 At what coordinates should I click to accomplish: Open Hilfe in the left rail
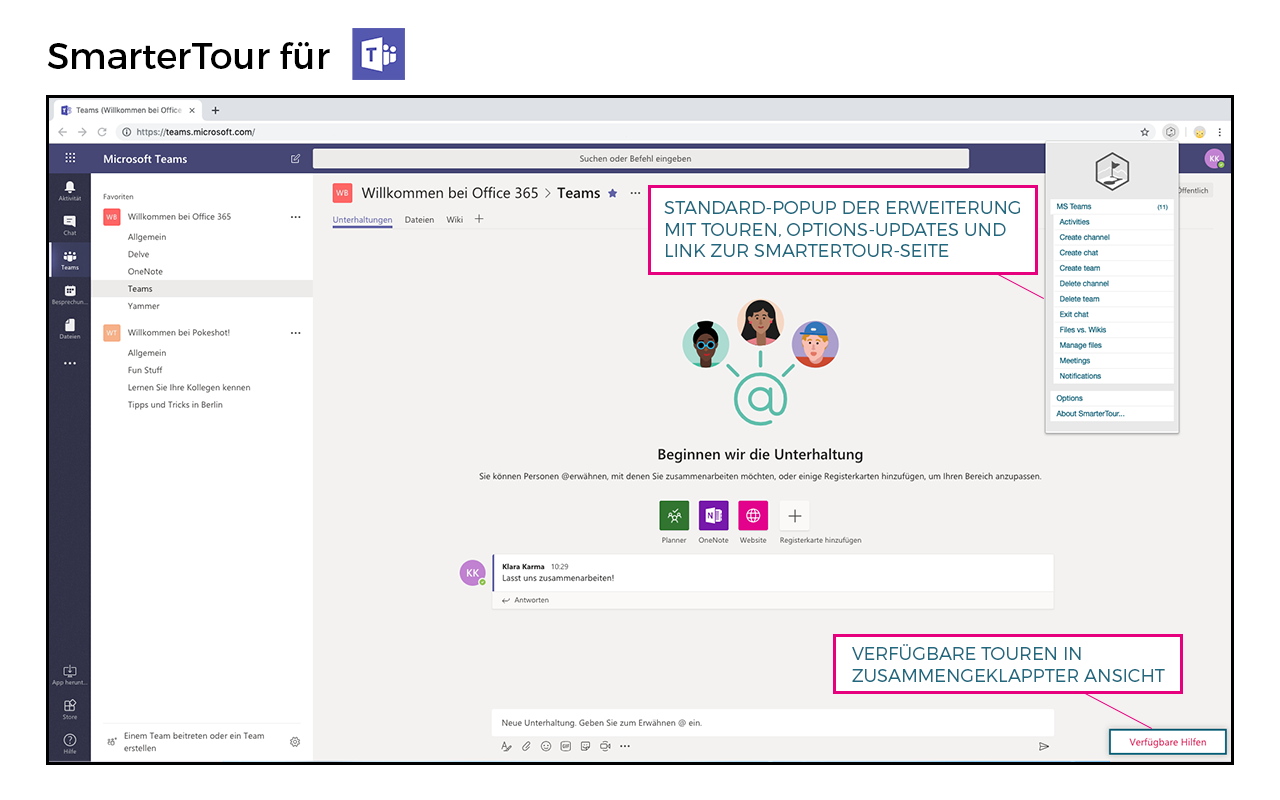point(69,744)
